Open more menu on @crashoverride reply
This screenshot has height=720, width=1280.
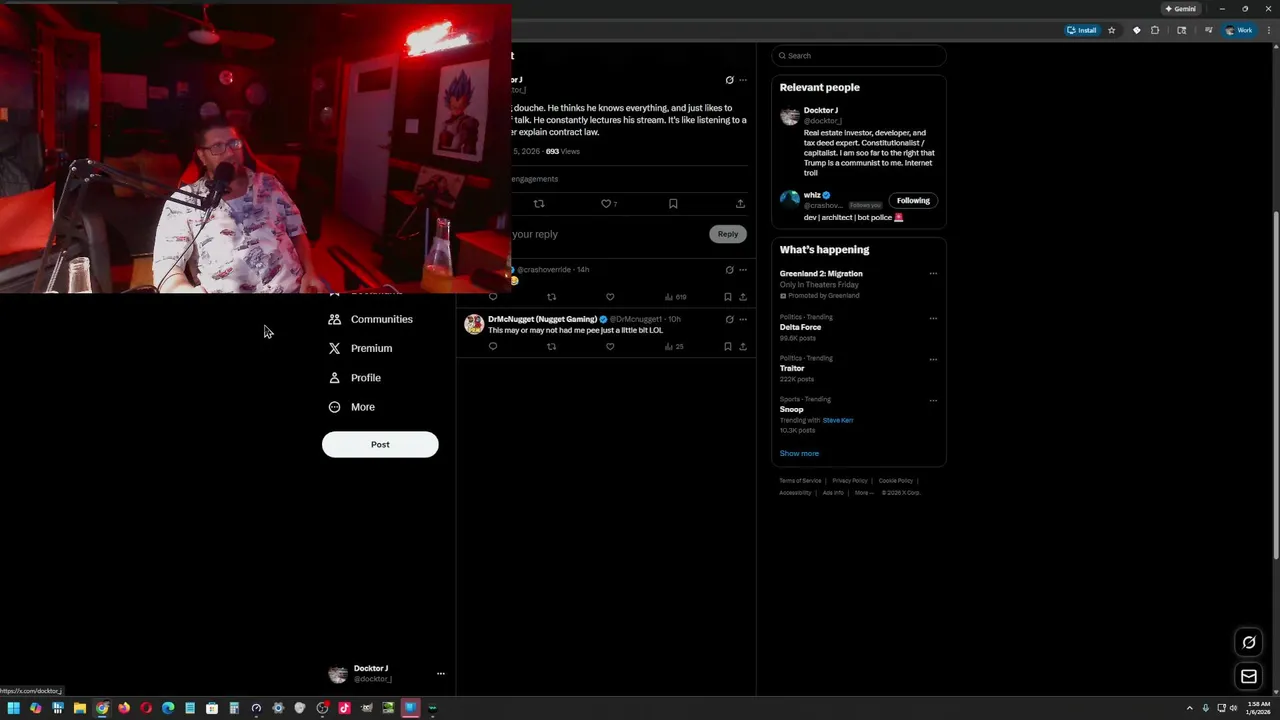[x=743, y=270]
